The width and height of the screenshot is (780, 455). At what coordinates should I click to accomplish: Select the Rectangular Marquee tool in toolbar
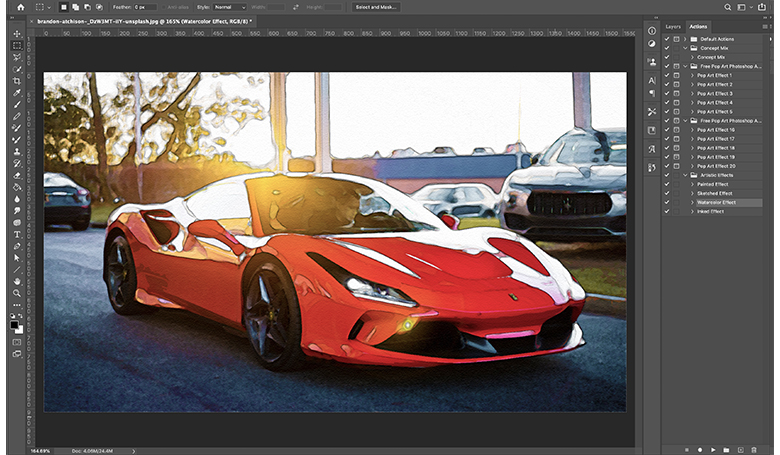(17, 45)
